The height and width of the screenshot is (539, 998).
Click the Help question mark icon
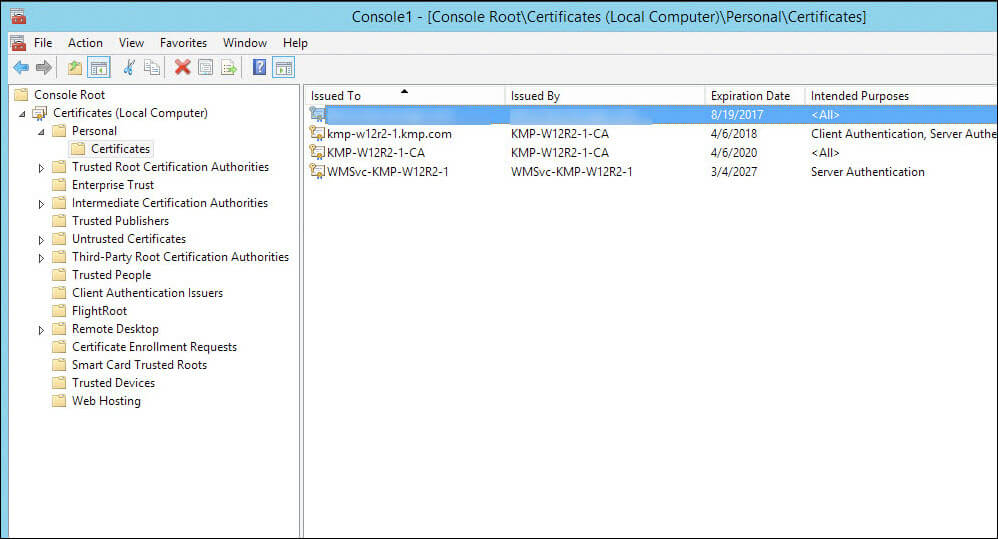coord(259,67)
